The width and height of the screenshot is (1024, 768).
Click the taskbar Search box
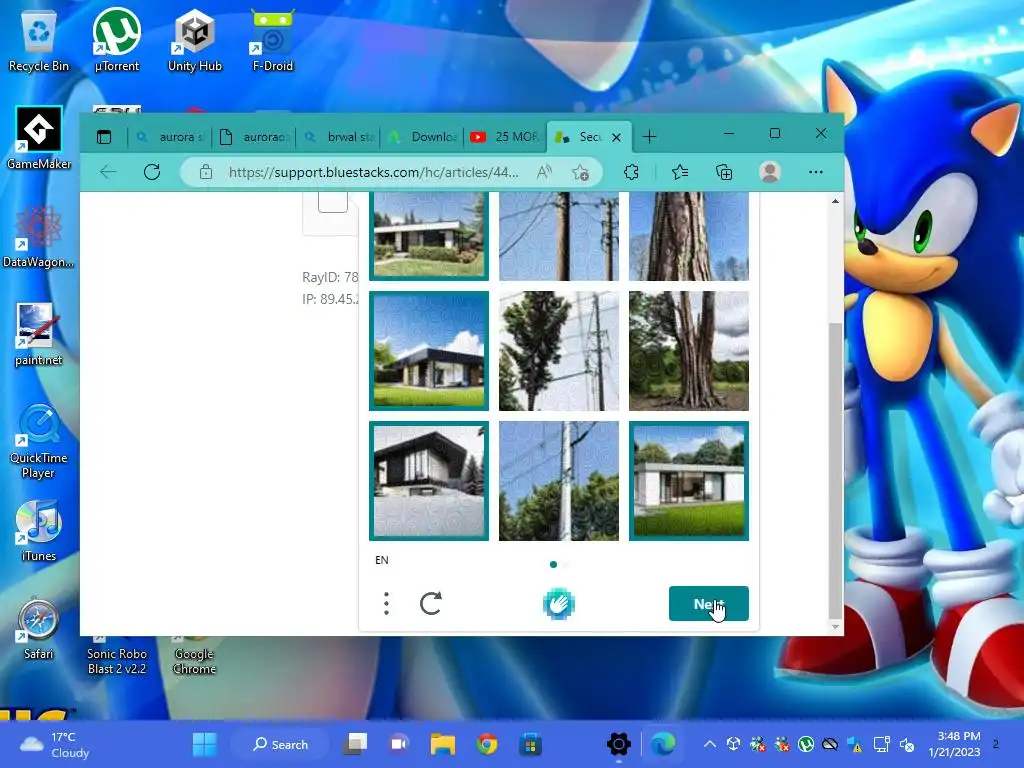tap(281, 744)
